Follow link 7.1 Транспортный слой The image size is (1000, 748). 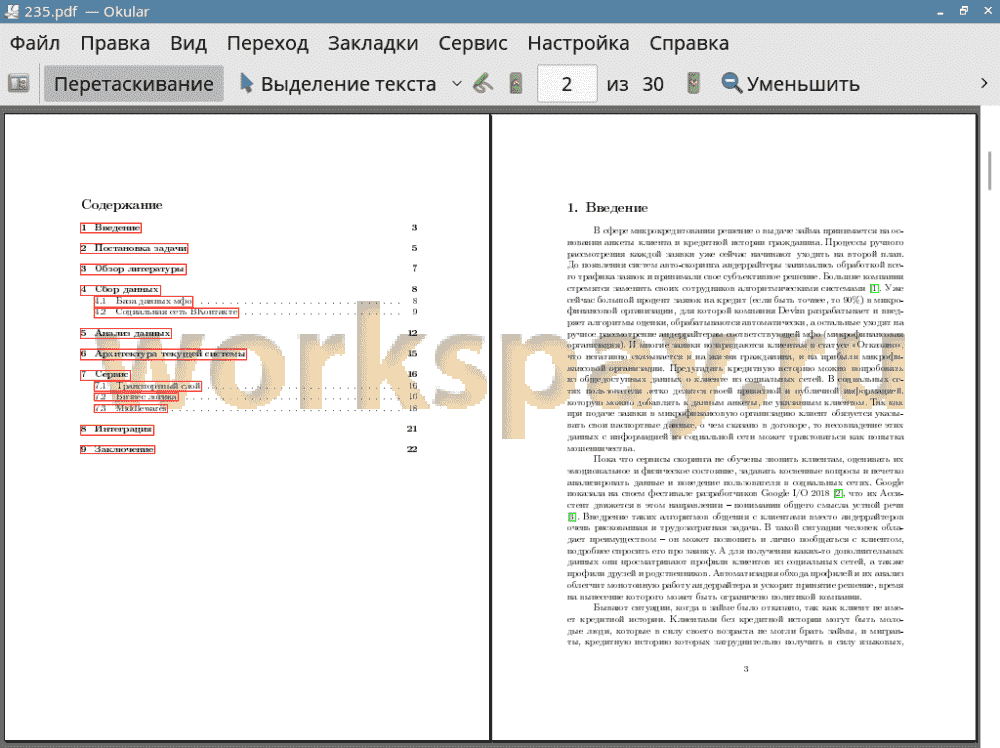click(148, 386)
